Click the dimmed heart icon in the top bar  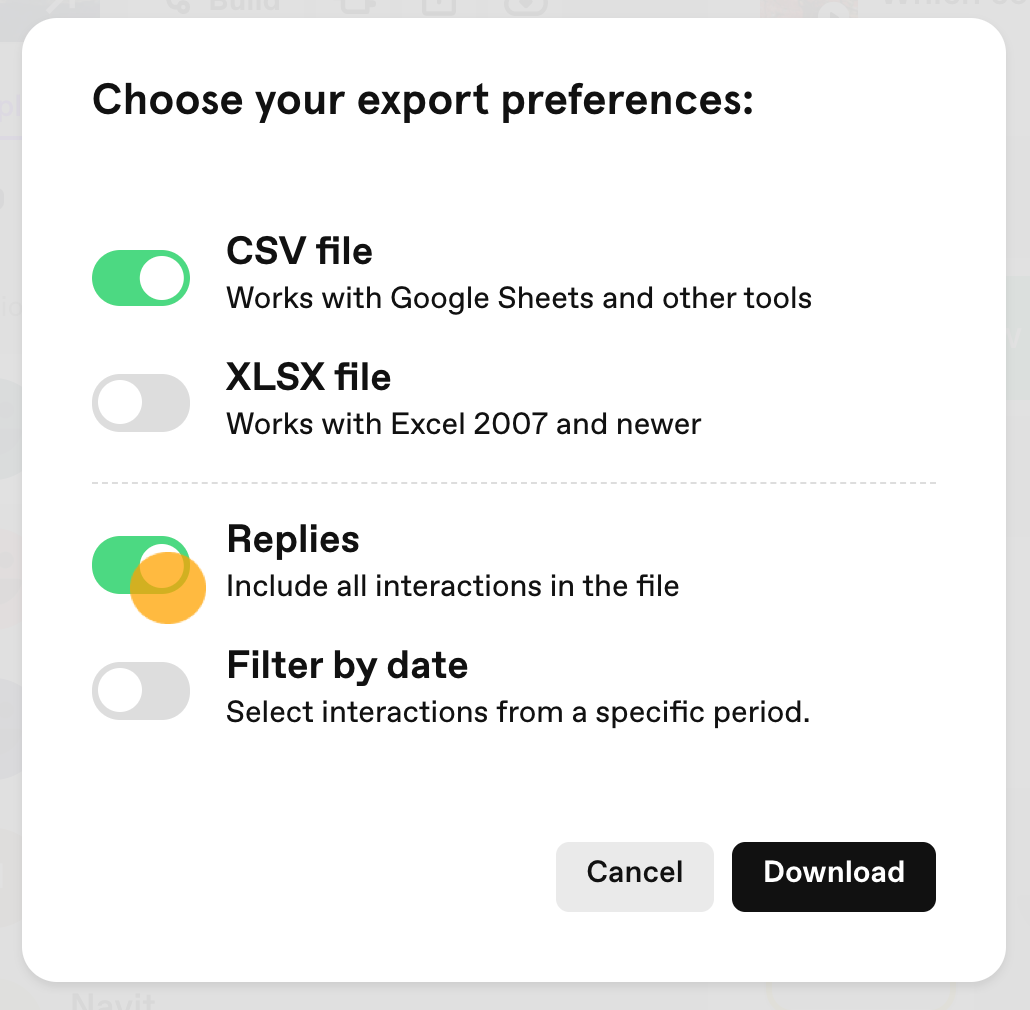point(526,7)
